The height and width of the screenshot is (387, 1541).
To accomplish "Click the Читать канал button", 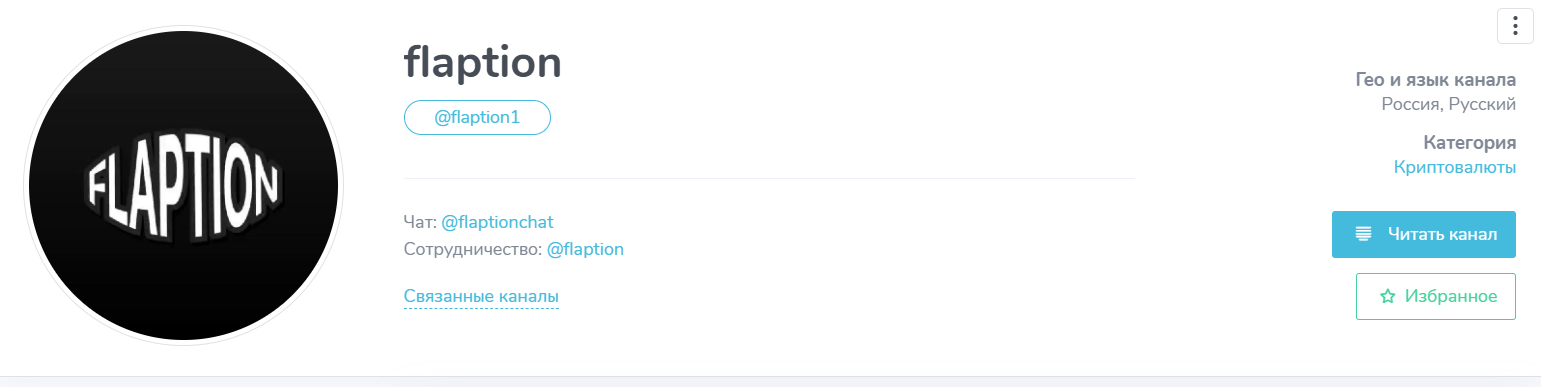I will click(x=1424, y=234).
